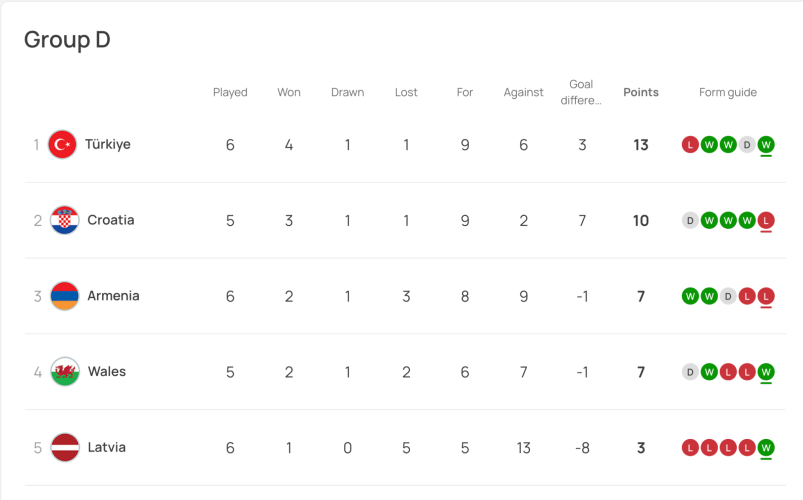This screenshot has height=500, width=803.
Task: Click the Croatia flag icon
Action: [65, 221]
